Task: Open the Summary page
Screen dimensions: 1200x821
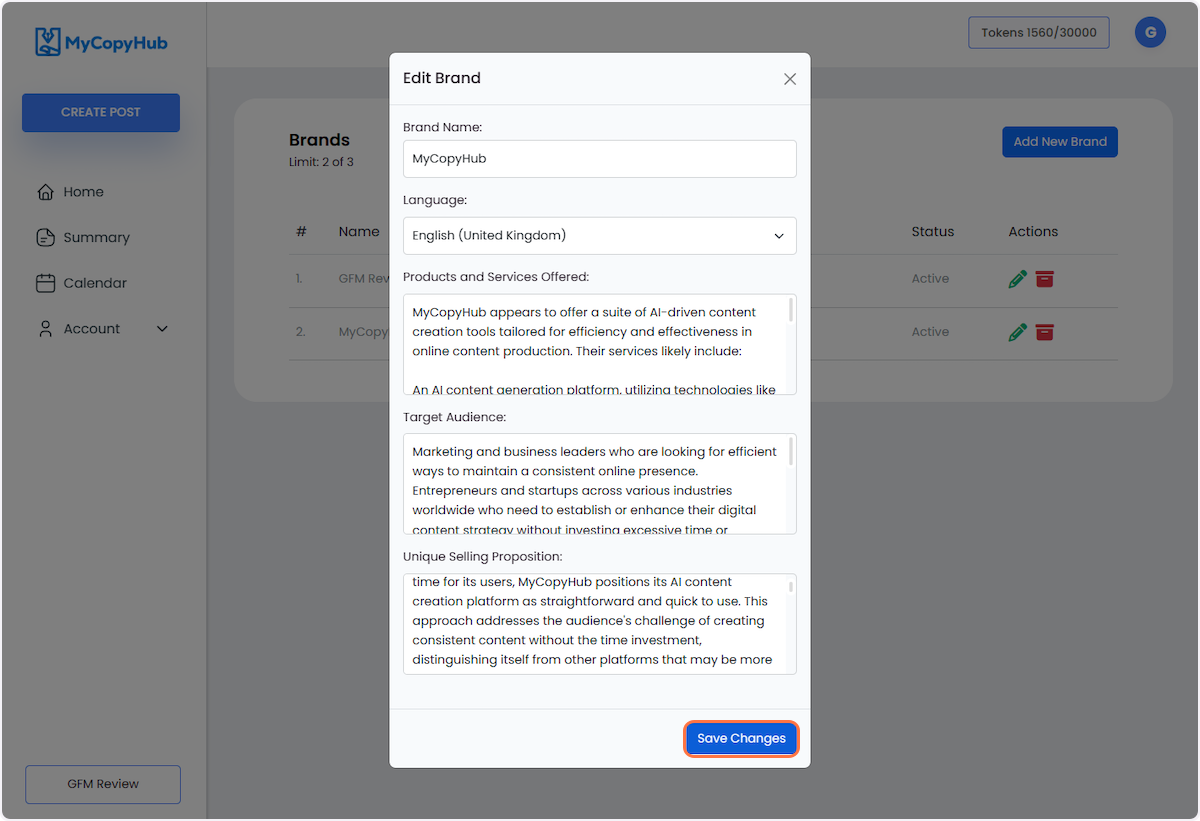Action: coord(96,237)
